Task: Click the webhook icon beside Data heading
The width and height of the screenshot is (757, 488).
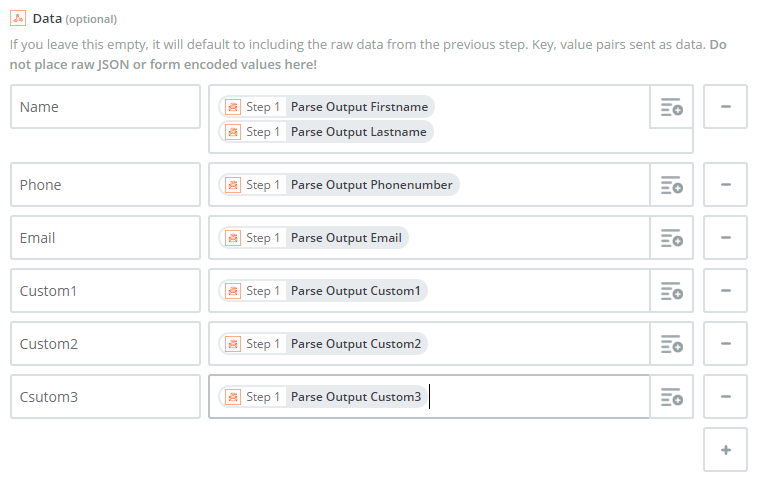Action: click(18, 19)
